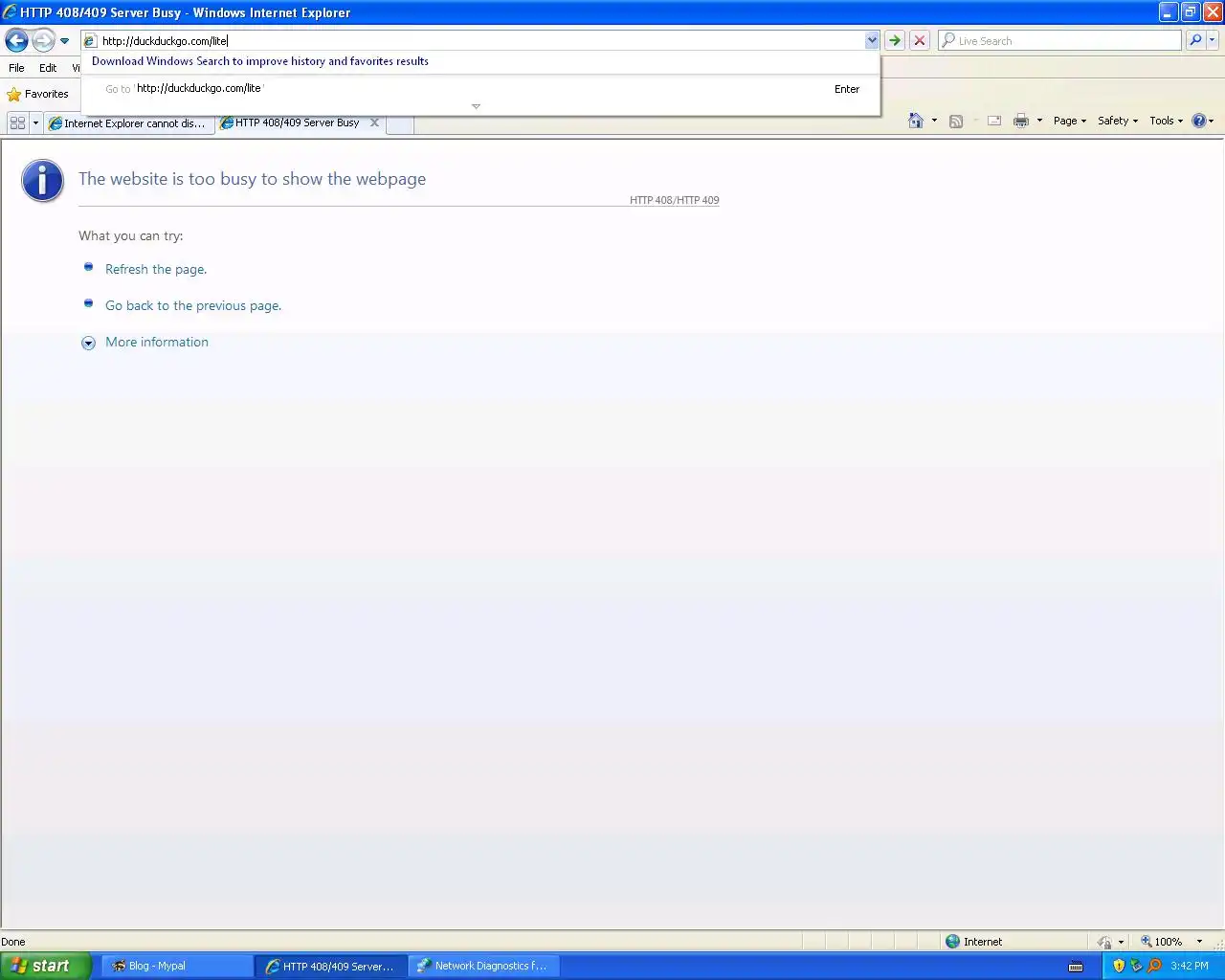Image resolution: width=1225 pixels, height=980 pixels.
Task: Click the Home page icon
Action: click(916, 121)
